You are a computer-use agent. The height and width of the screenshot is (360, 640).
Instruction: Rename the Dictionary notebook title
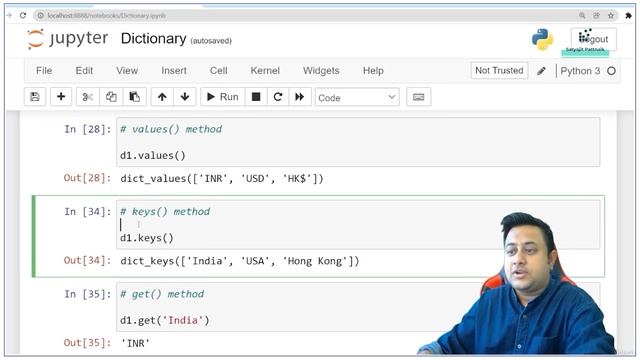[153, 39]
